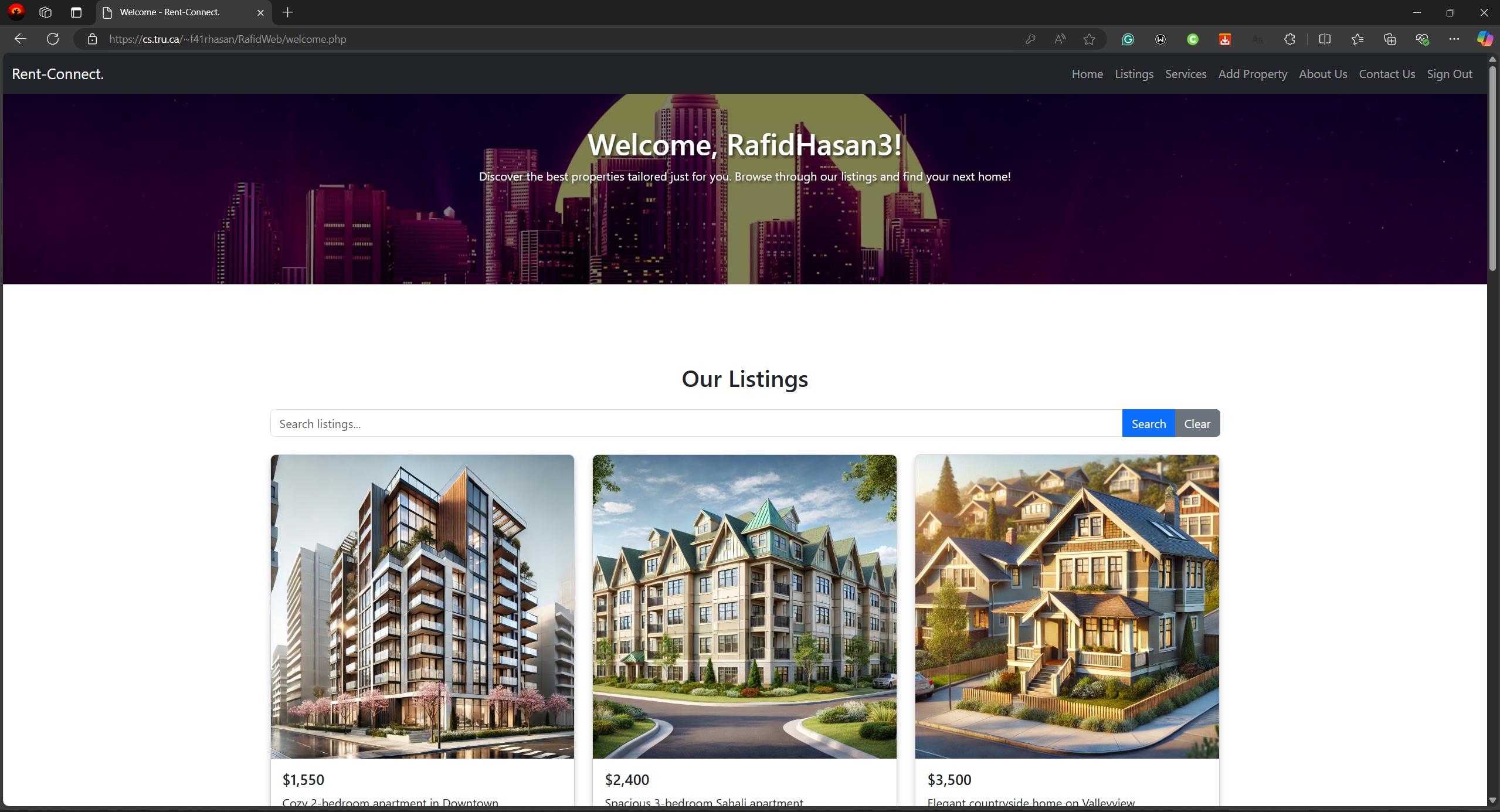Click the browser tab favicon icon
This screenshot has height=812, width=1500.
(x=109, y=12)
